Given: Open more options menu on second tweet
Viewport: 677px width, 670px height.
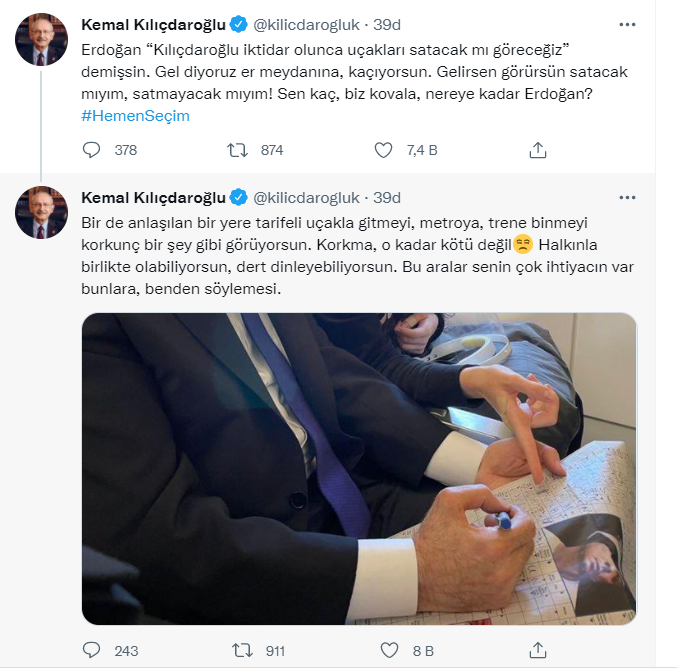Looking at the screenshot, I should coord(627,197).
